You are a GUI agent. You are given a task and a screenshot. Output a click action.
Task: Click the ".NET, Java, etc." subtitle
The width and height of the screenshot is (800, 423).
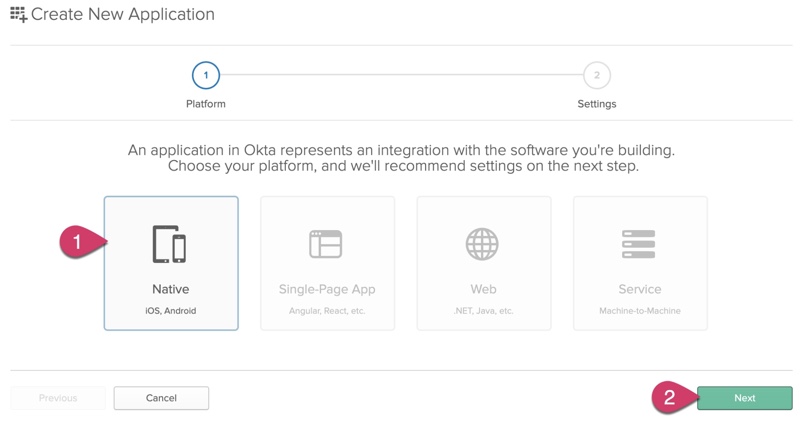483,311
